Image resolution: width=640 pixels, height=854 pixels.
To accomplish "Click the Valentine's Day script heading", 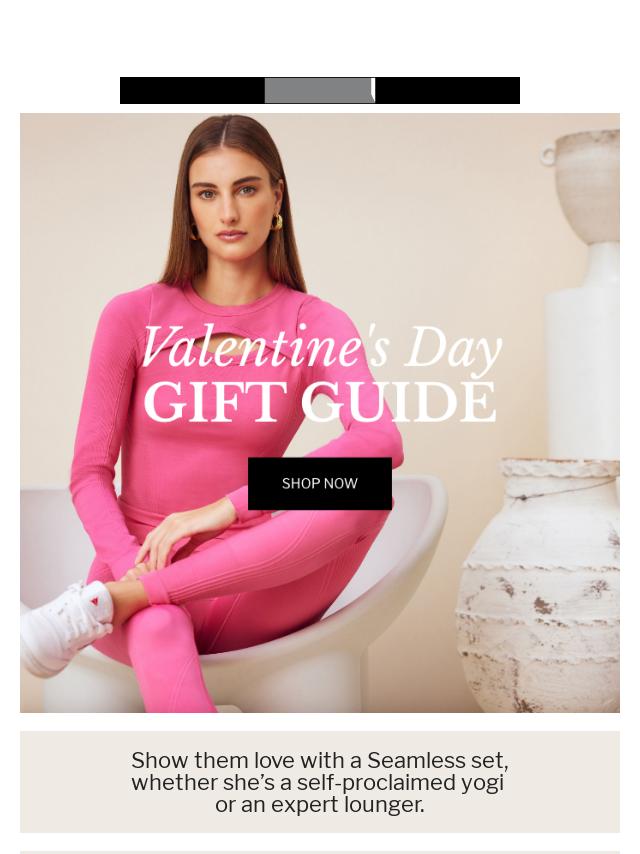I will [x=321, y=347].
